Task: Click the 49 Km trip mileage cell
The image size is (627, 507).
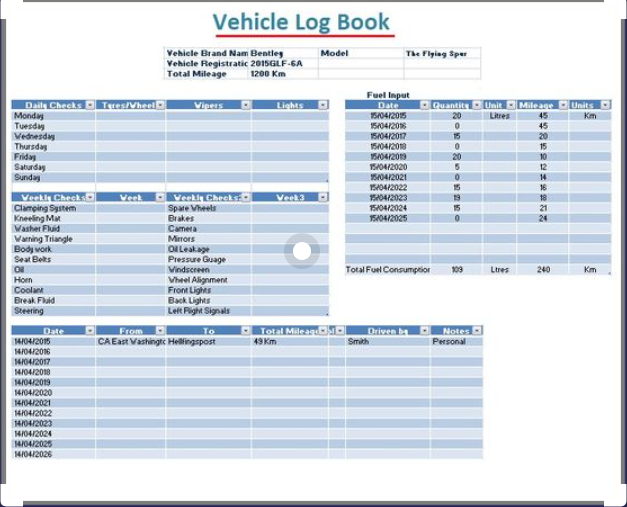Action: coord(290,341)
